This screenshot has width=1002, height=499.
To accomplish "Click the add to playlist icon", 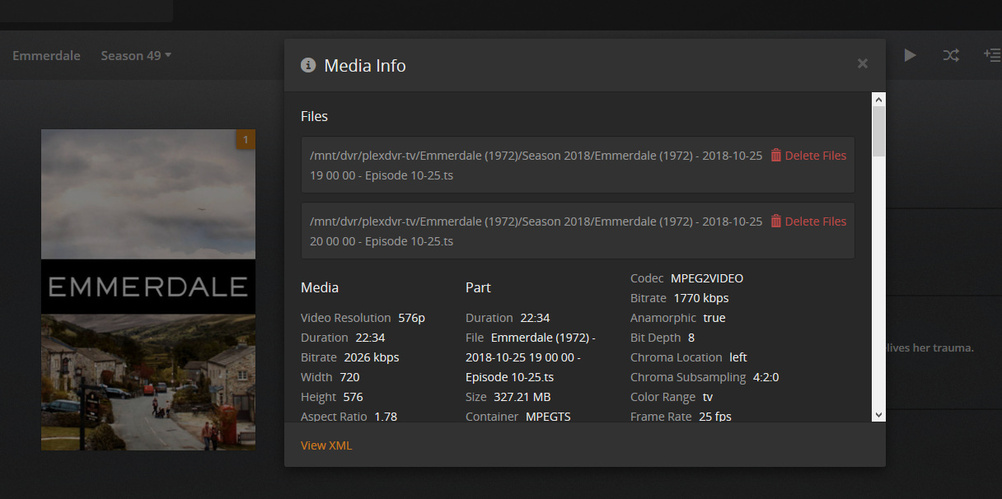I will pyautogui.click(x=992, y=56).
